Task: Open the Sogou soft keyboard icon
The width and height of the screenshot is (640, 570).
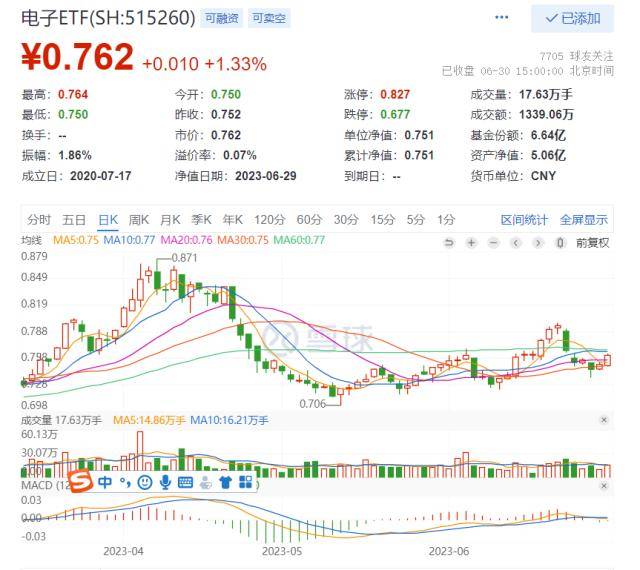Action: (185, 483)
